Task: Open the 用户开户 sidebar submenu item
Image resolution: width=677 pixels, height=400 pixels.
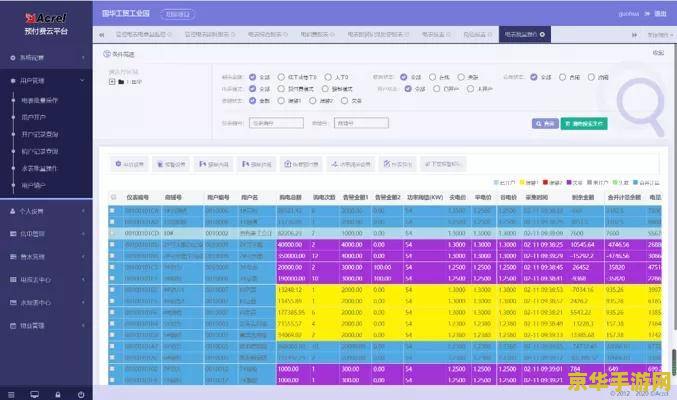Action: (x=34, y=117)
